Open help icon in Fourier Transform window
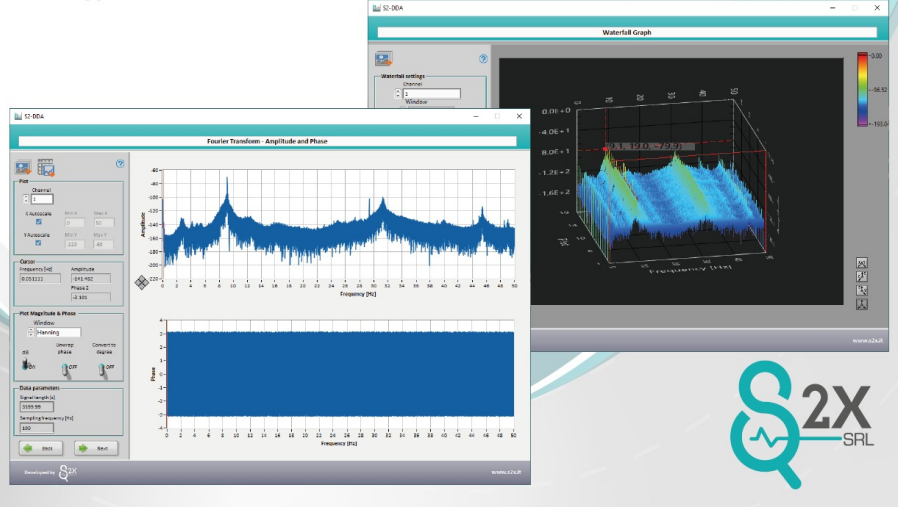 coord(120,164)
